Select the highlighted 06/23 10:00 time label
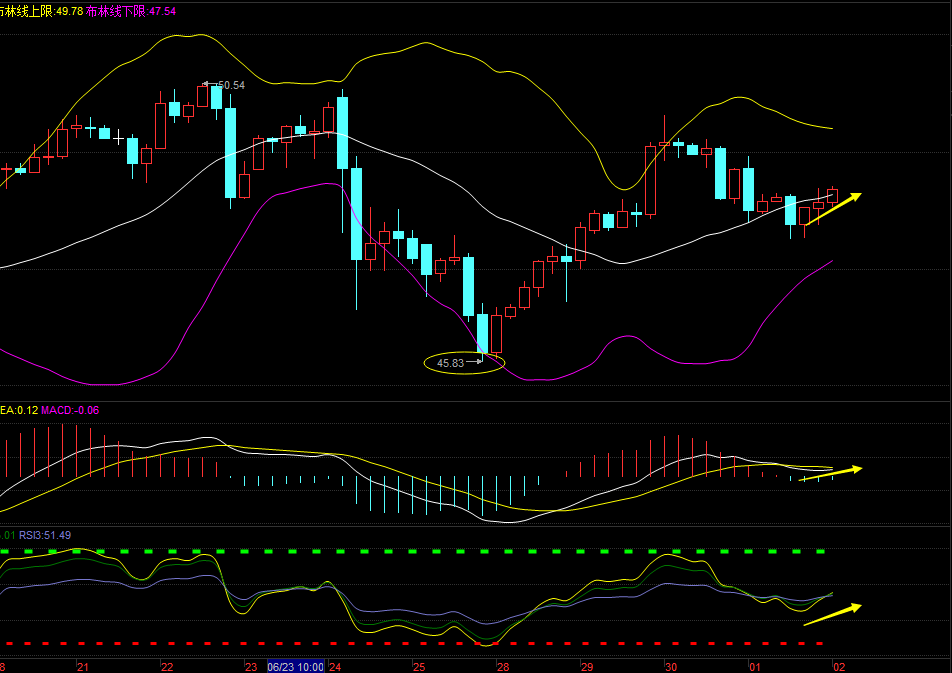Viewport: 952px width, 673px height. pos(296,667)
